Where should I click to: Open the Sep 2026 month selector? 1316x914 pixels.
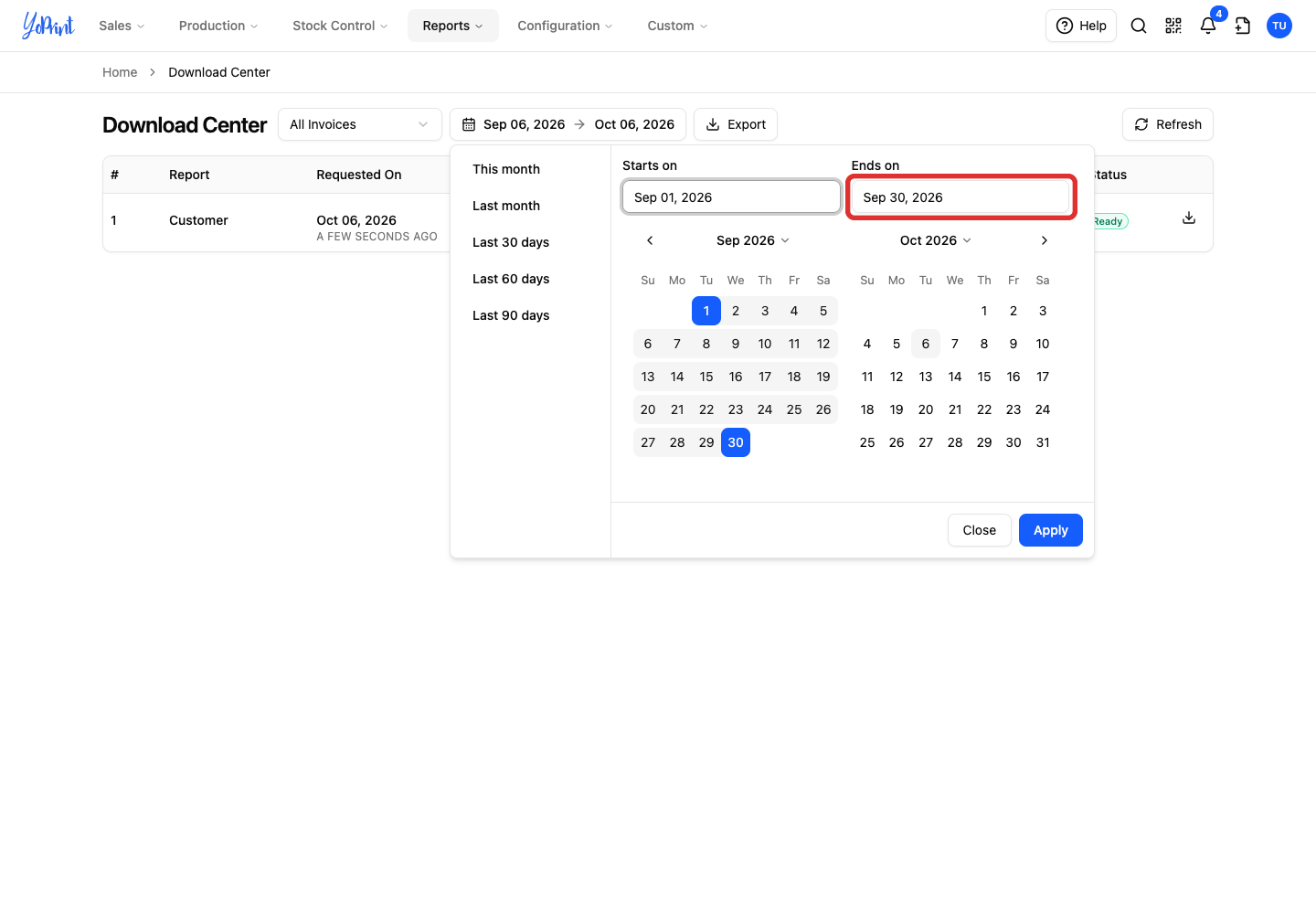coord(753,240)
